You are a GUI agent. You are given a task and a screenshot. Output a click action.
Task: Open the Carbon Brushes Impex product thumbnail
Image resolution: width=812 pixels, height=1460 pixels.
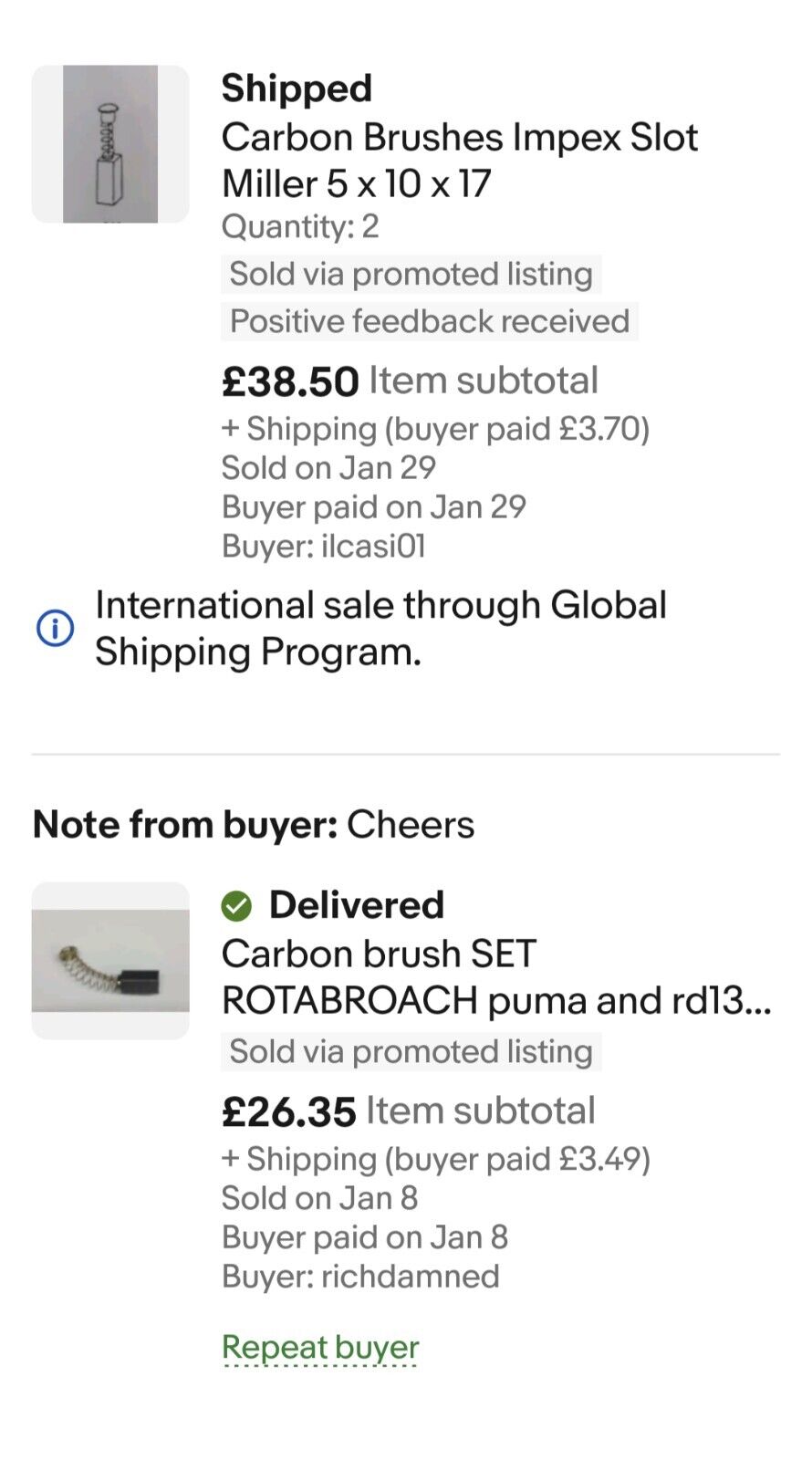[x=110, y=144]
